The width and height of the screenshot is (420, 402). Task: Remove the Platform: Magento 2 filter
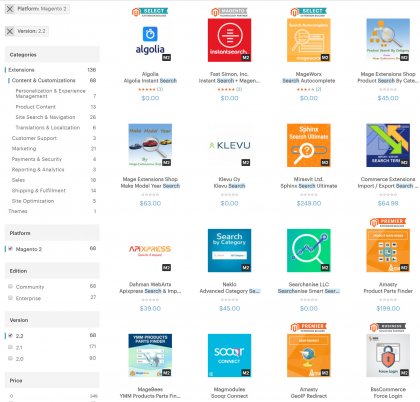click(x=10, y=9)
